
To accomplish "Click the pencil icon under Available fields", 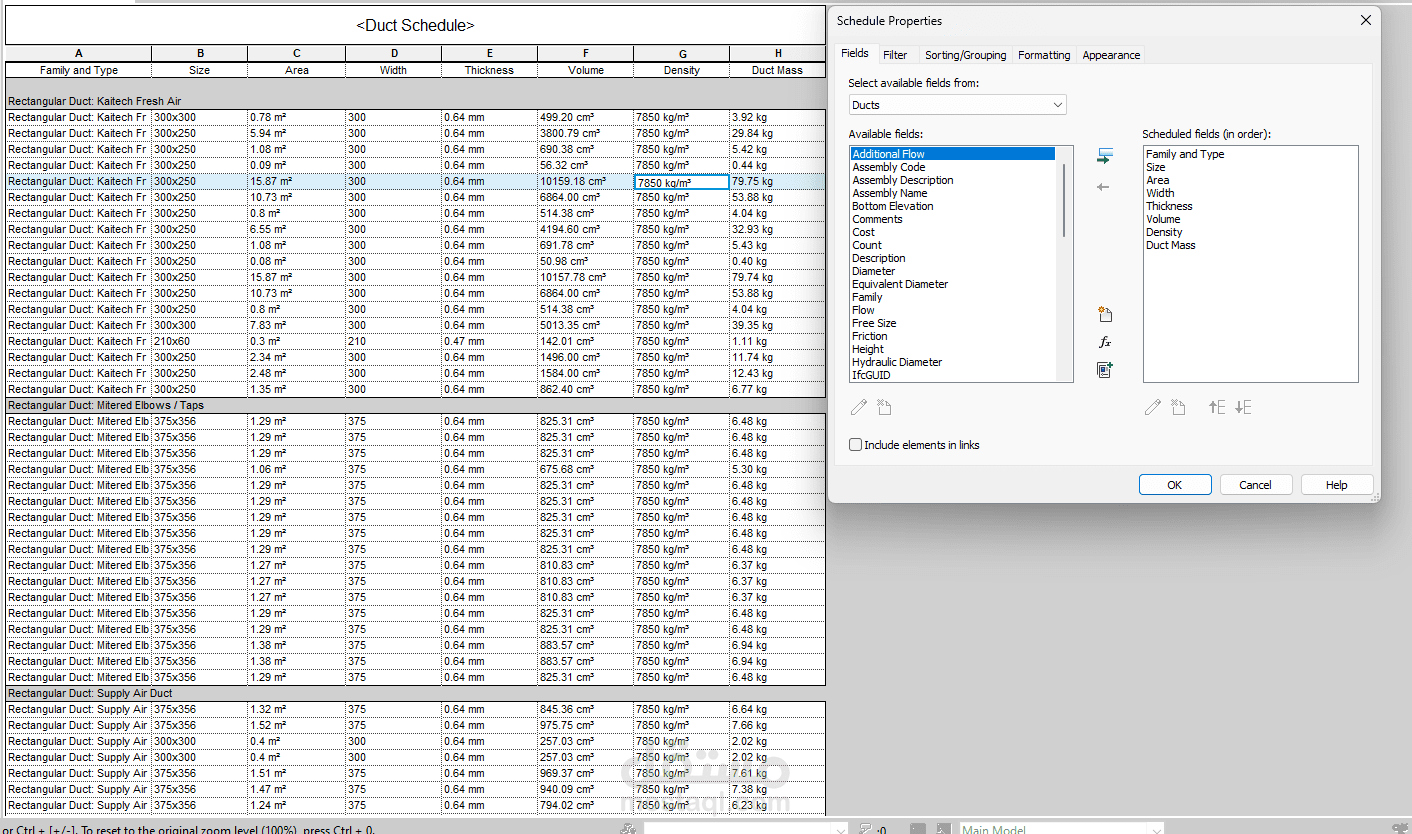I will (x=859, y=407).
